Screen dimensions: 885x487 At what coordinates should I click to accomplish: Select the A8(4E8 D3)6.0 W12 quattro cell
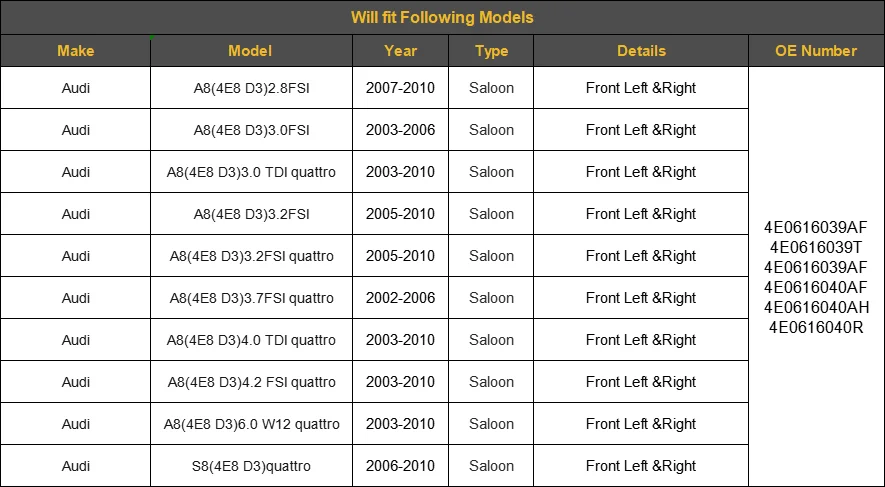[x=251, y=424]
